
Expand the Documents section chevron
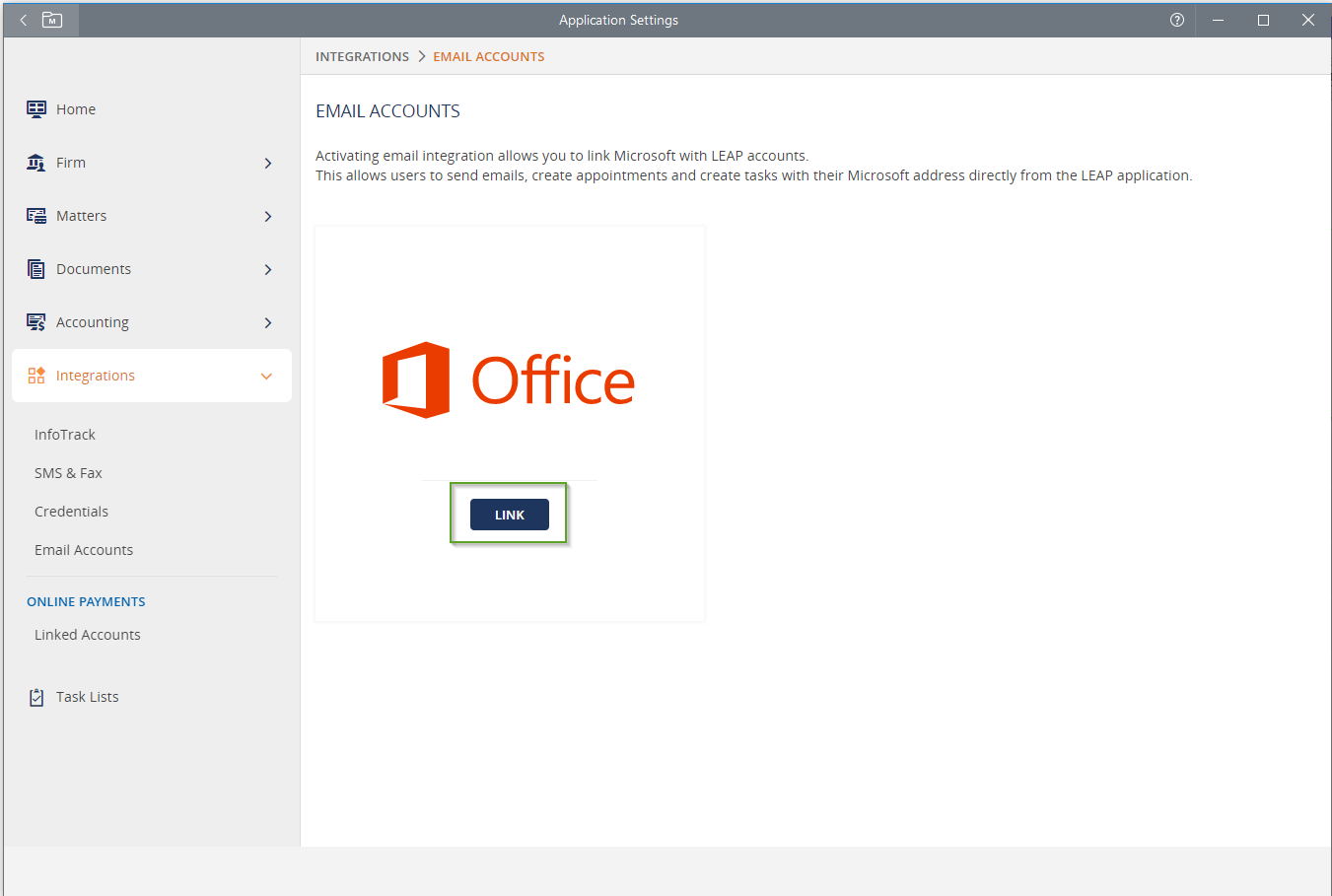pos(268,270)
